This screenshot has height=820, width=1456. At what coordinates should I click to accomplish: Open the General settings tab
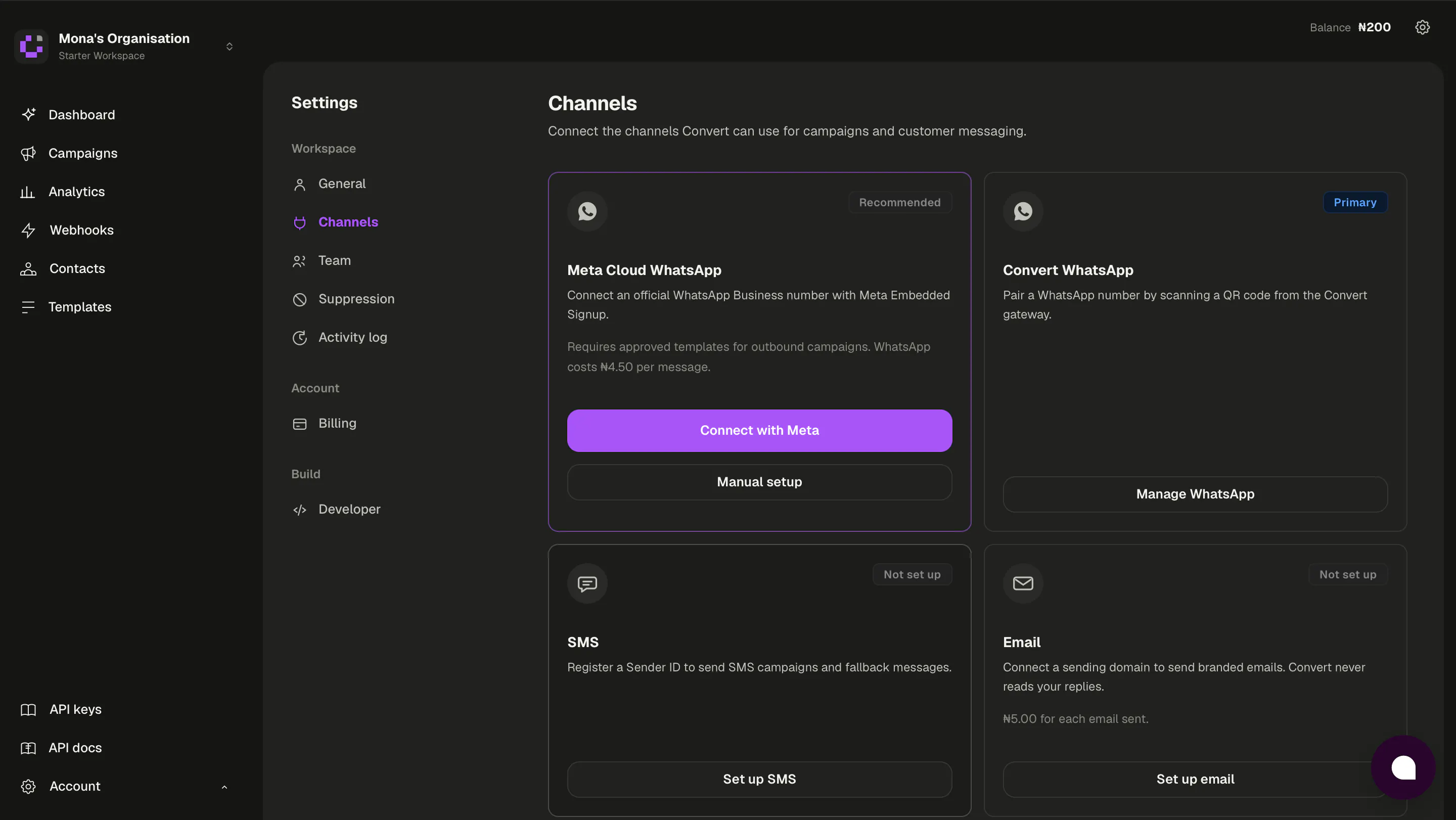tap(342, 184)
